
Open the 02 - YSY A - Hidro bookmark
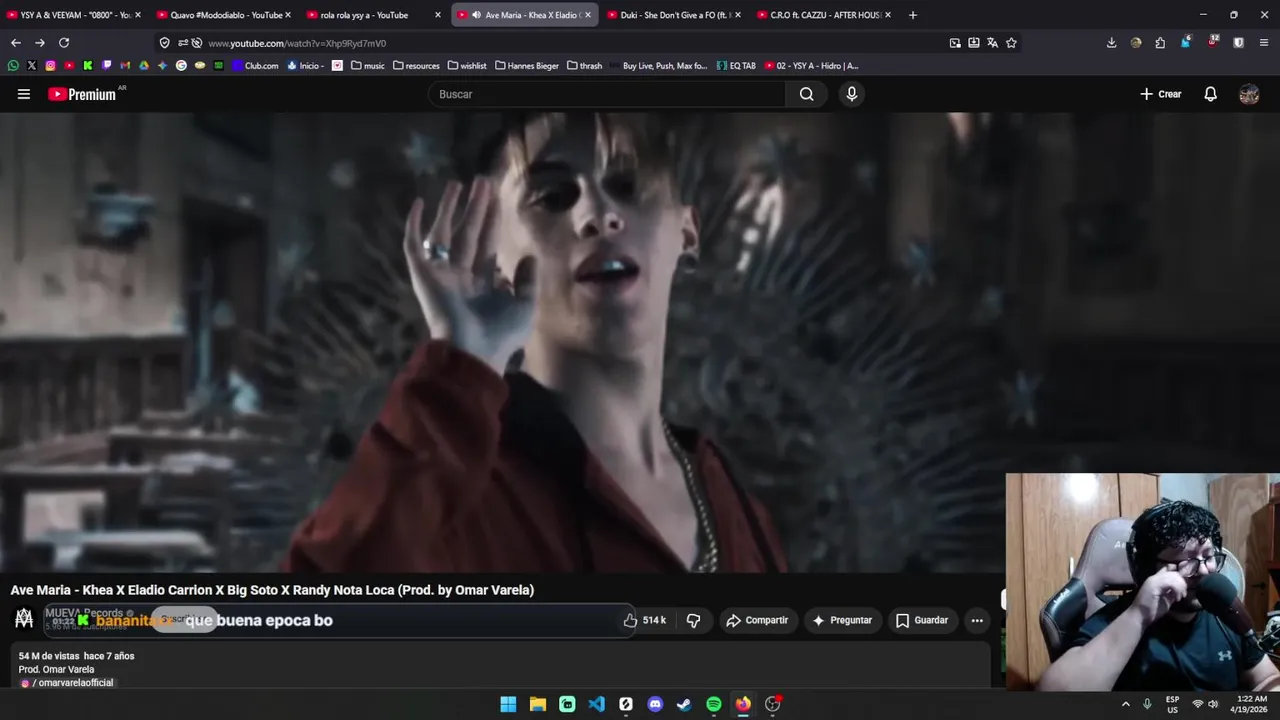click(811, 66)
